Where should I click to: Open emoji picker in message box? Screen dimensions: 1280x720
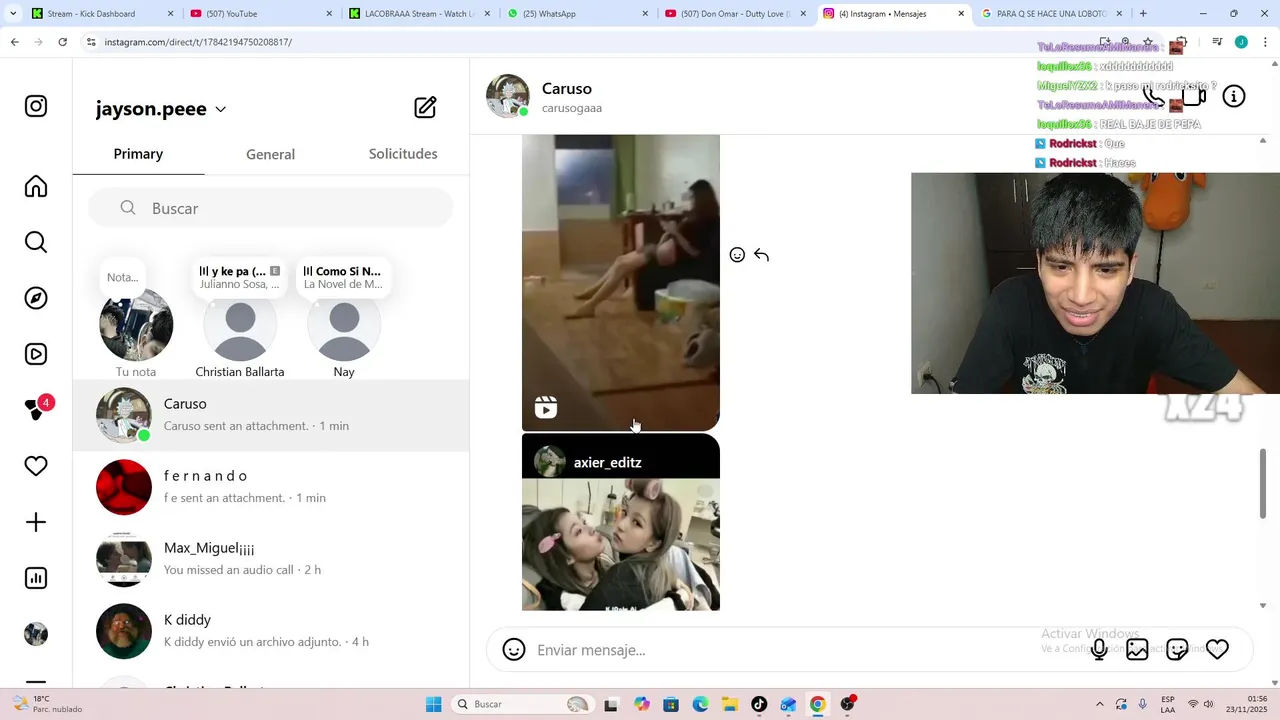coord(514,650)
